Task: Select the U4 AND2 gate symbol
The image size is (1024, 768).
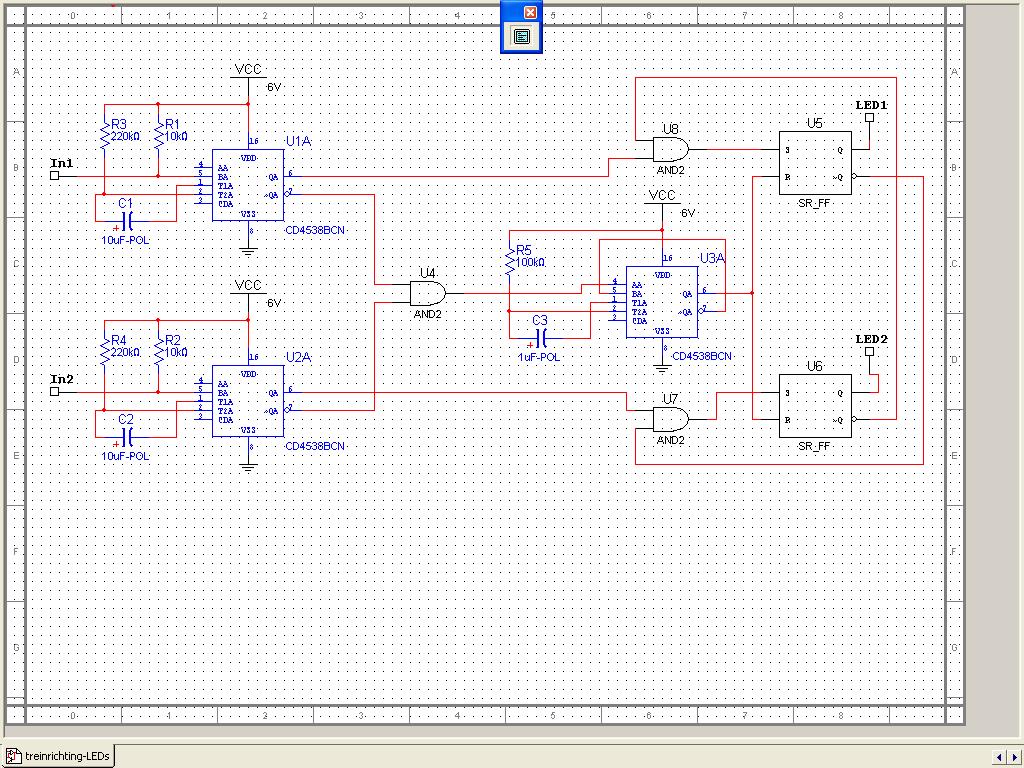Action: click(427, 293)
